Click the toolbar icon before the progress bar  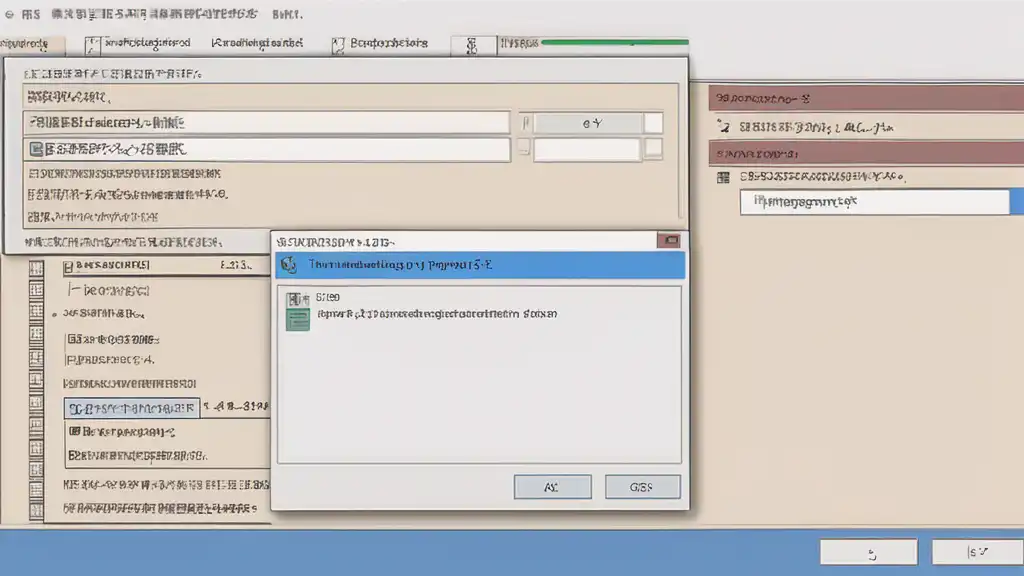pyautogui.click(x=472, y=45)
